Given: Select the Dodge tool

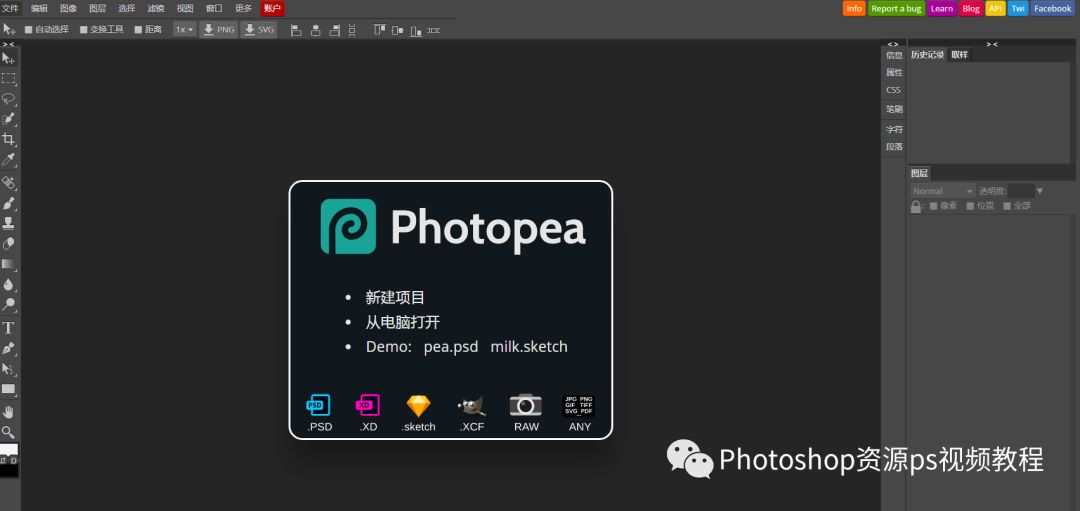Looking at the screenshot, I should coord(9,304).
